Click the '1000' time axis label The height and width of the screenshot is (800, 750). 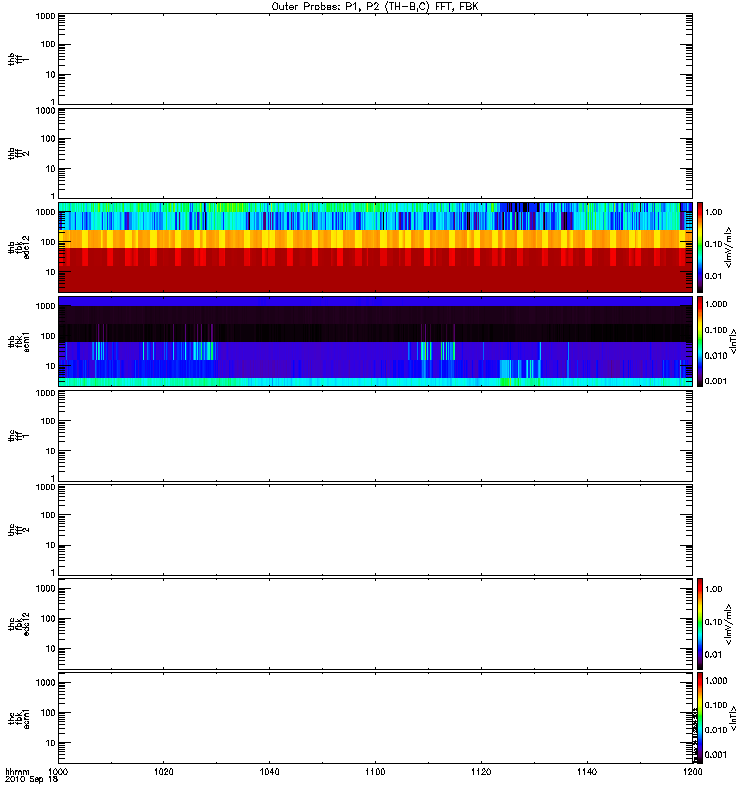point(58,772)
